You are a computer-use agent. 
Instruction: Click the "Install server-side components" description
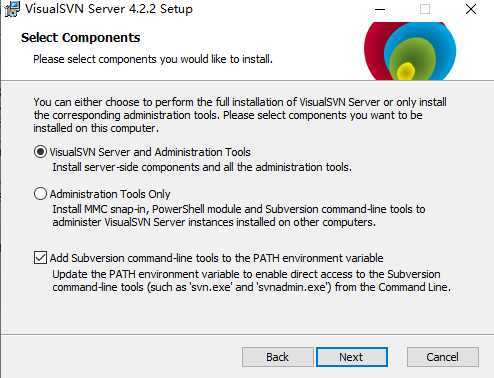[x=202, y=167]
